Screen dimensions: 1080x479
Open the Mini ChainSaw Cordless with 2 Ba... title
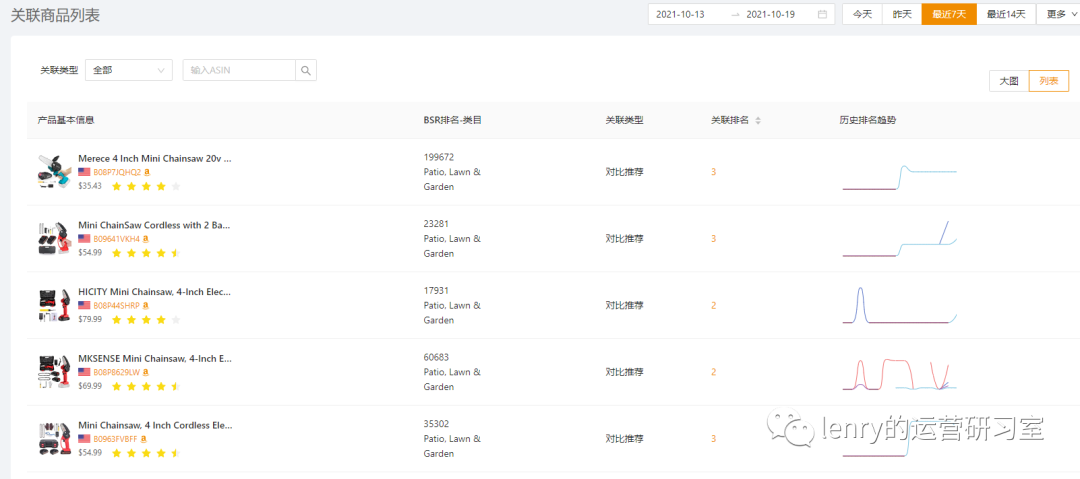[154, 225]
